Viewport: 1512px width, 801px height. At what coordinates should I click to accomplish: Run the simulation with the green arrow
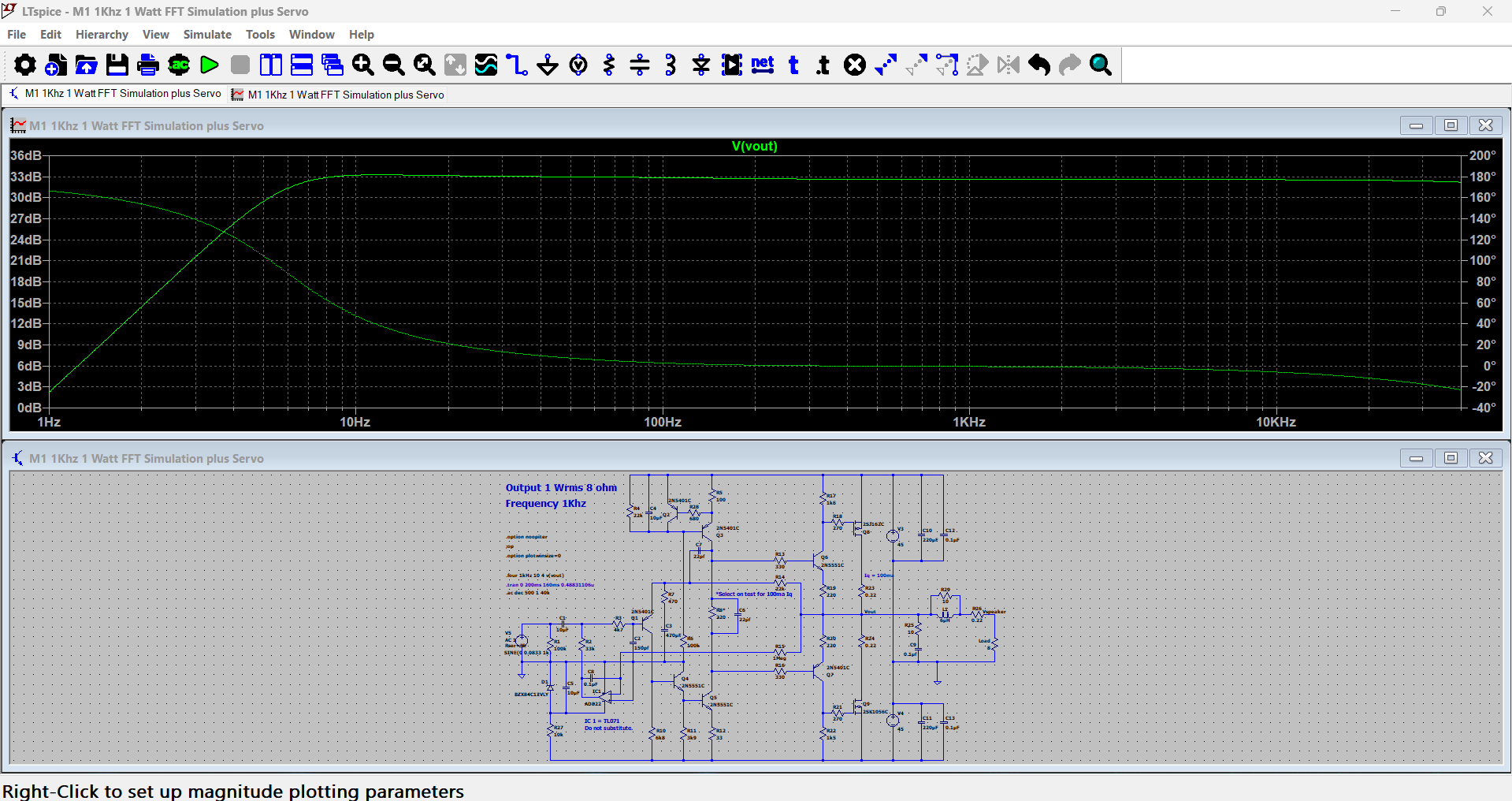[x=210, y=65]
